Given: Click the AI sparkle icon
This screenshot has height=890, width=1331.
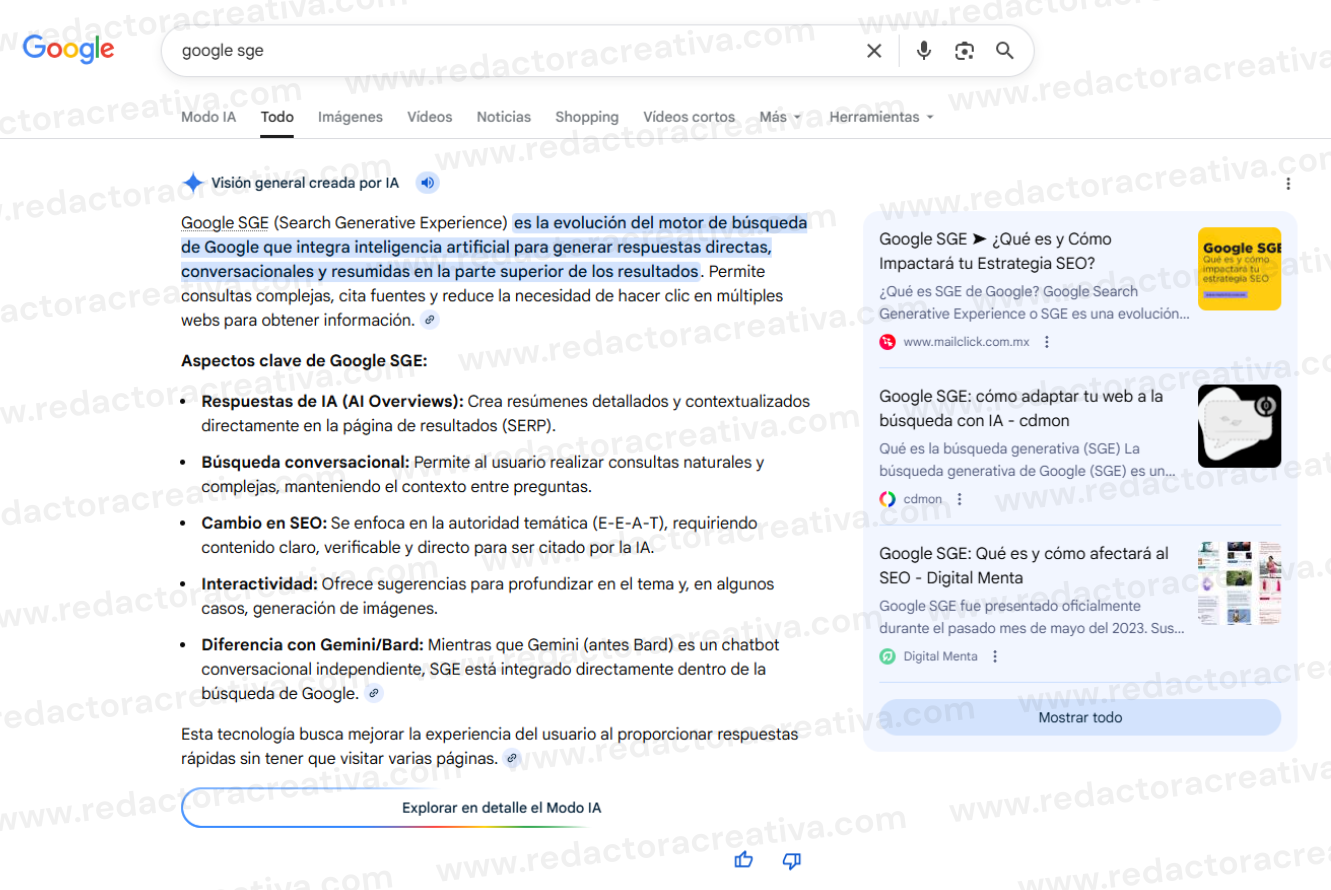Looking at the screenshot, I should [193, 183].
